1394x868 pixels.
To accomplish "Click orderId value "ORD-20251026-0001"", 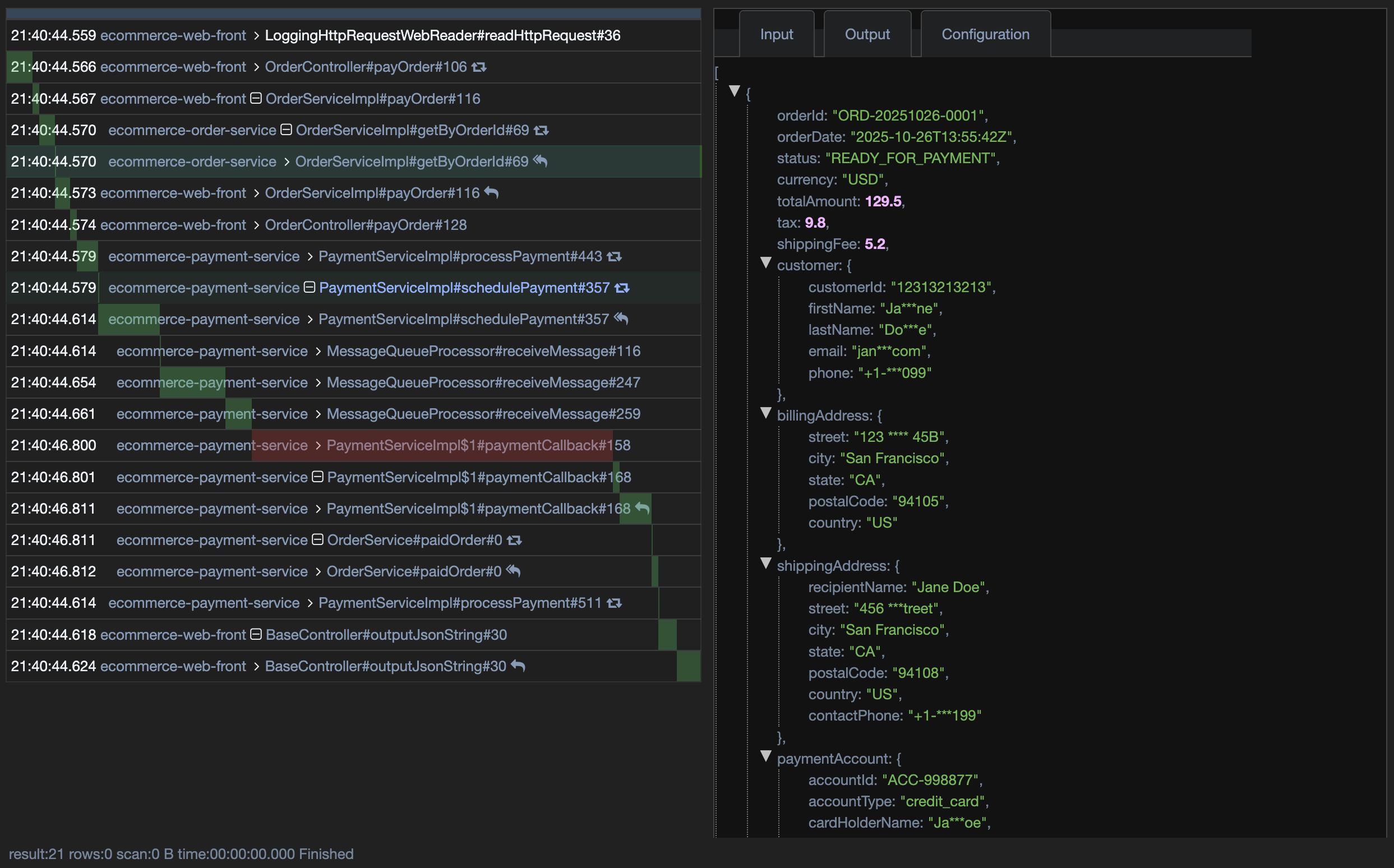I will [x=908, y=116].
